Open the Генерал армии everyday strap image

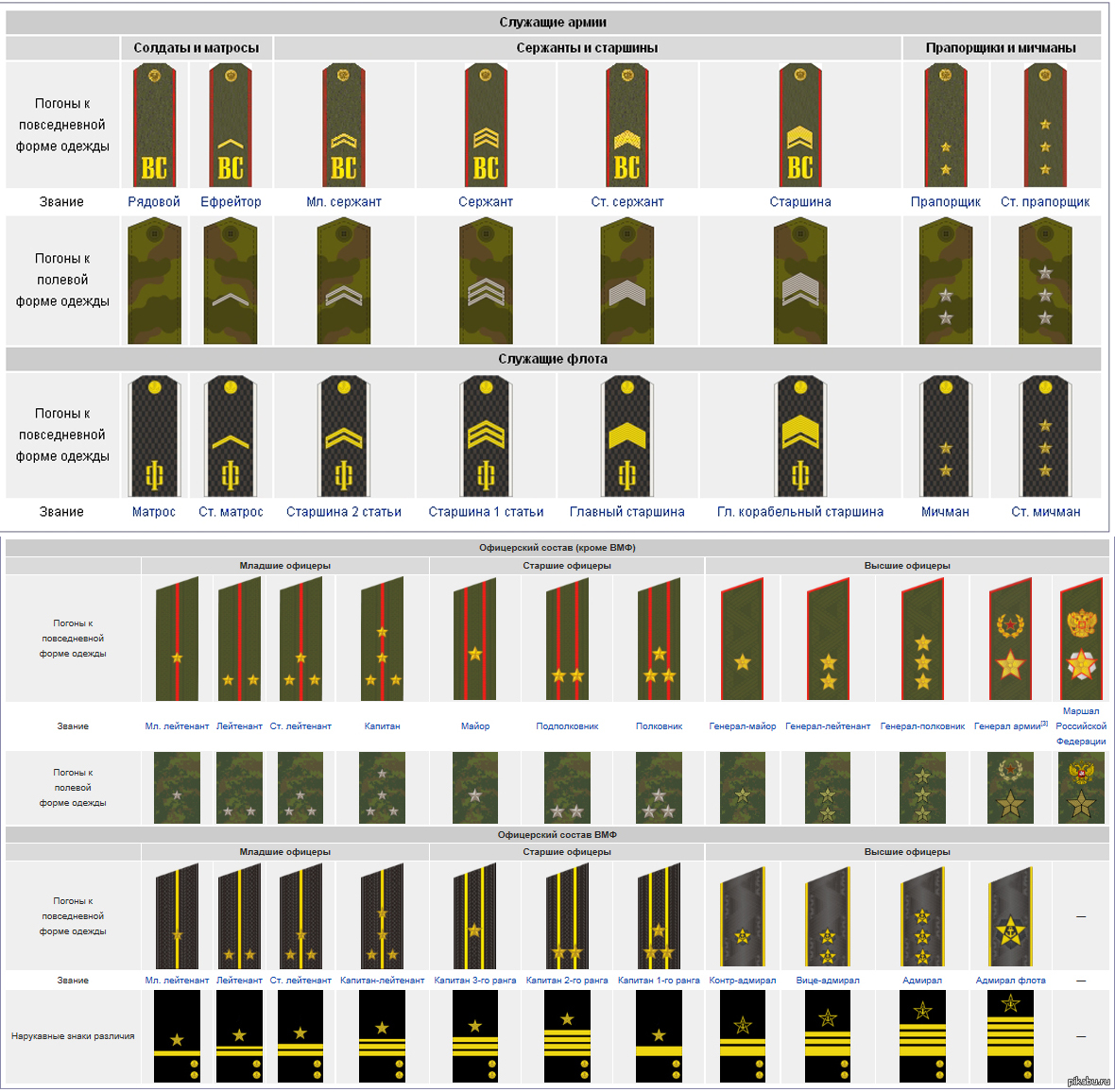pos(1010,639)
